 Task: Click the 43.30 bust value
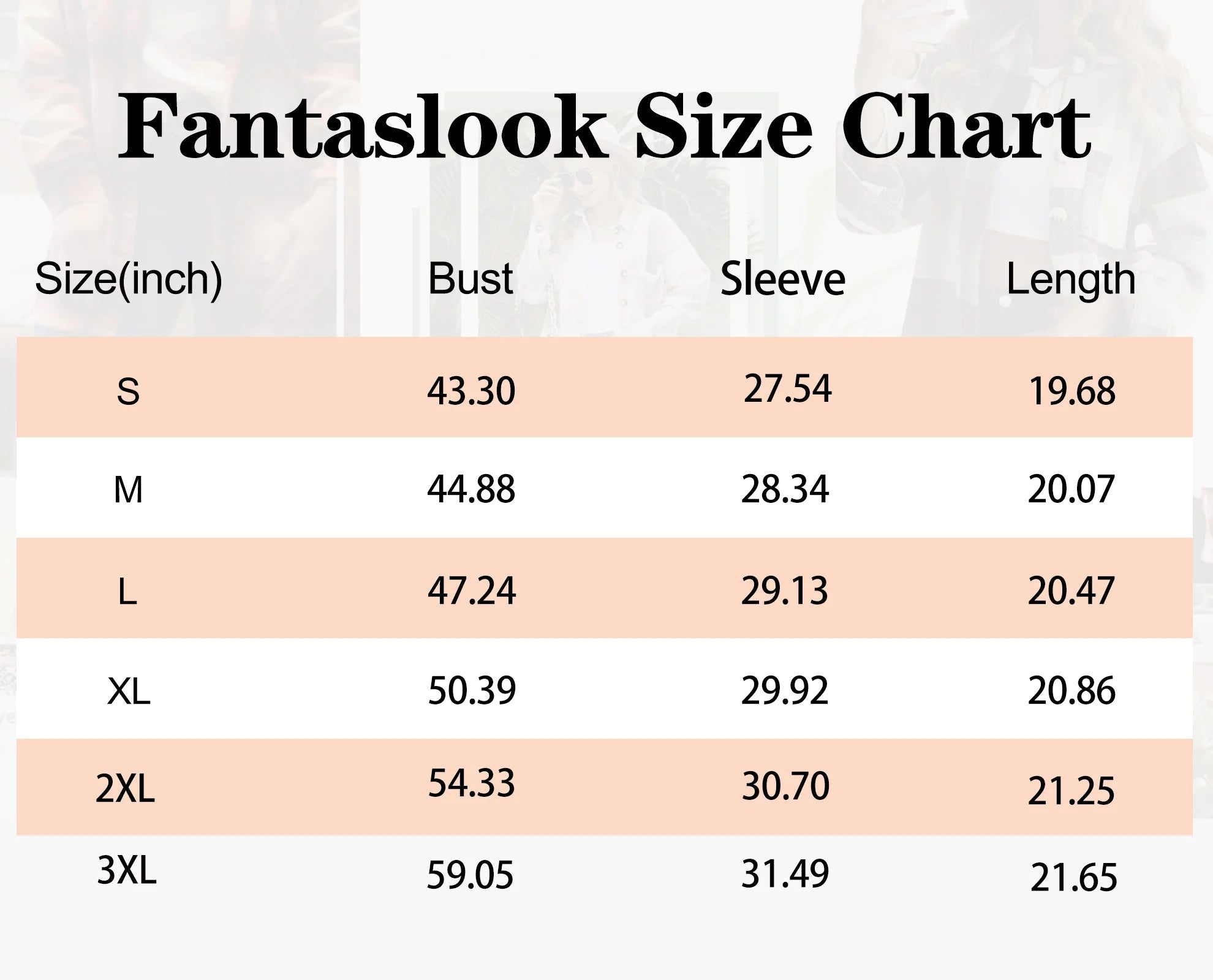471,391
